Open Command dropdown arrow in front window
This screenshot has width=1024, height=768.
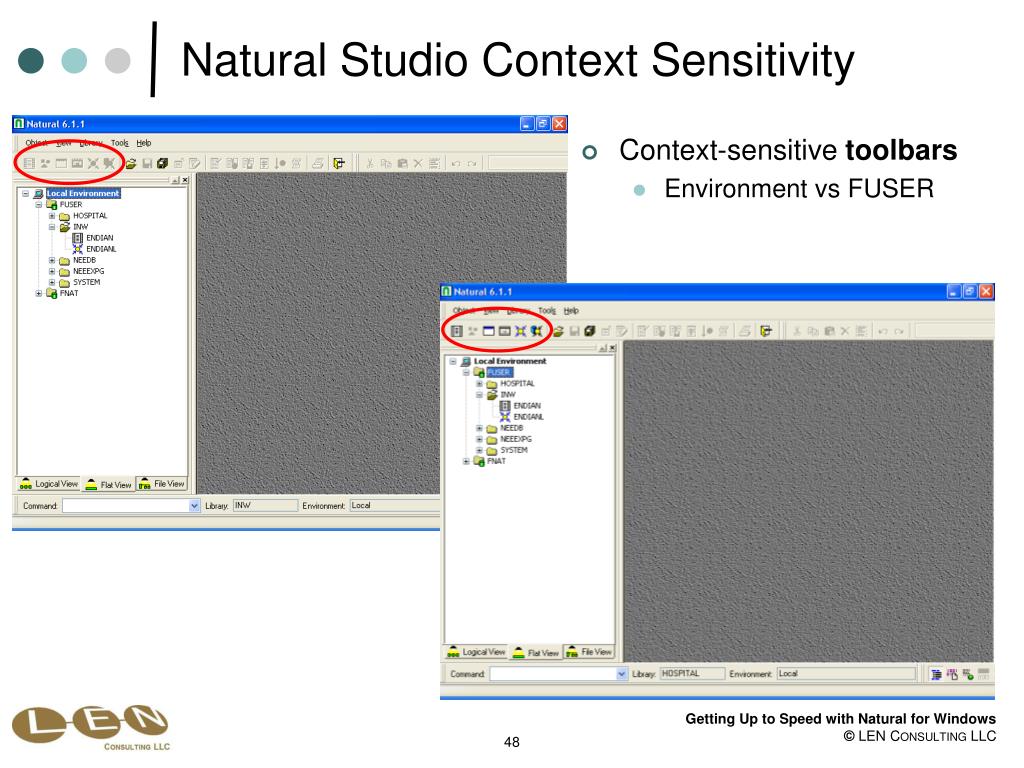(622, 674)
